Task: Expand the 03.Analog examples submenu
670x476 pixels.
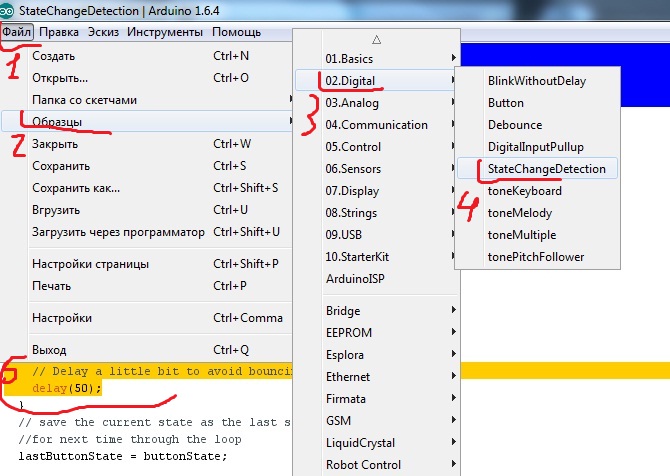Action: 351,103
